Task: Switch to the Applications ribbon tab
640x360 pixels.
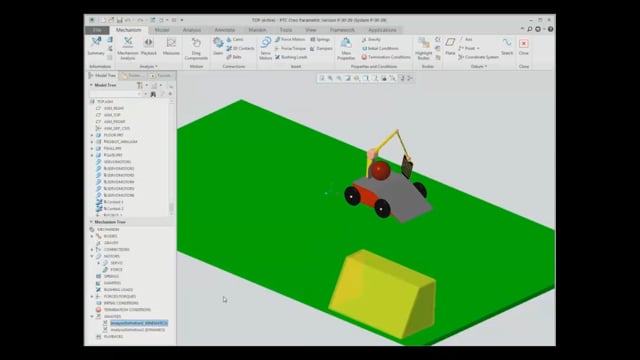Action: 382,30
